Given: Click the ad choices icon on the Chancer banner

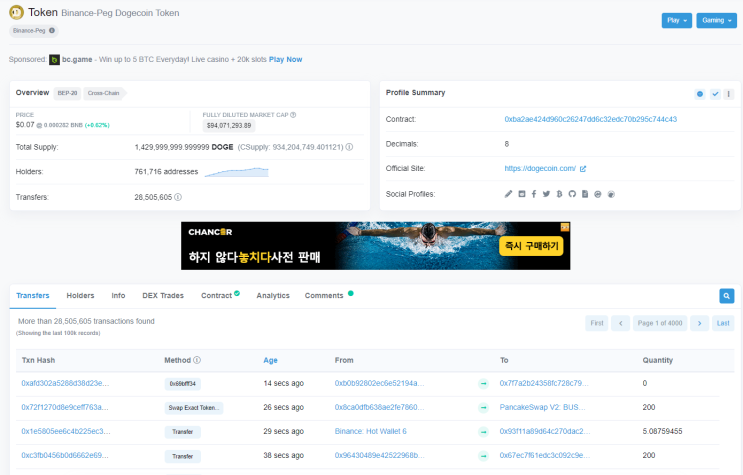Looking at the screenshot, I should 565,227.
